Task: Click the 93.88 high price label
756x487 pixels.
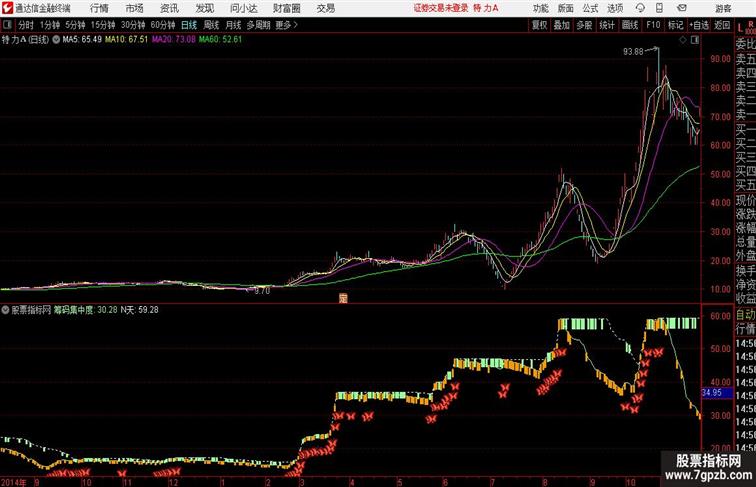Action: tap(633, 52)
